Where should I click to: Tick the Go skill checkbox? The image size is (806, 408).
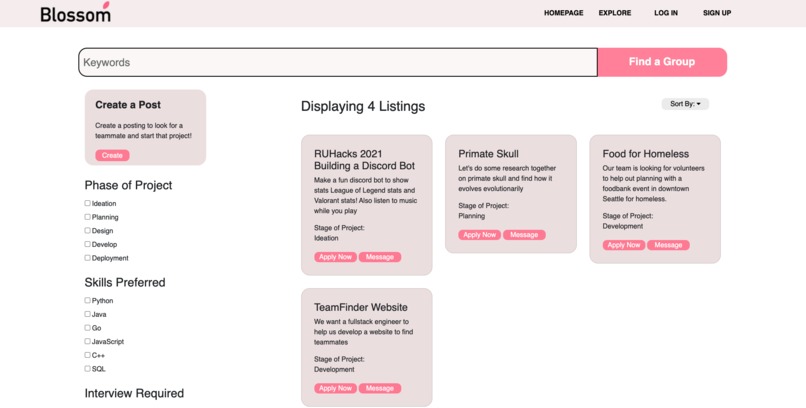[x=87, y=327]
